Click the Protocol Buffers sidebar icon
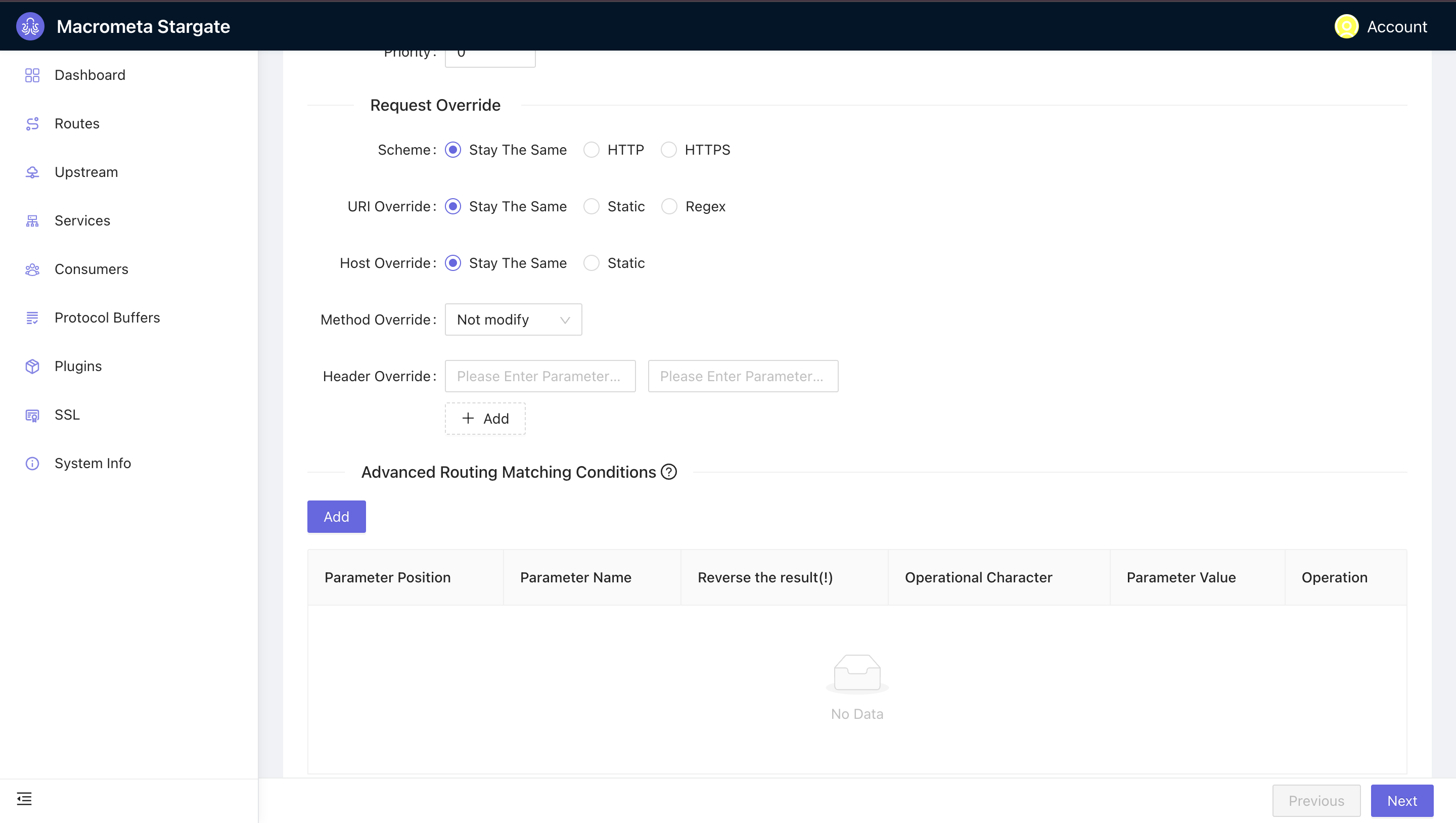1456x823 pixels. click(x=31, y=318)
